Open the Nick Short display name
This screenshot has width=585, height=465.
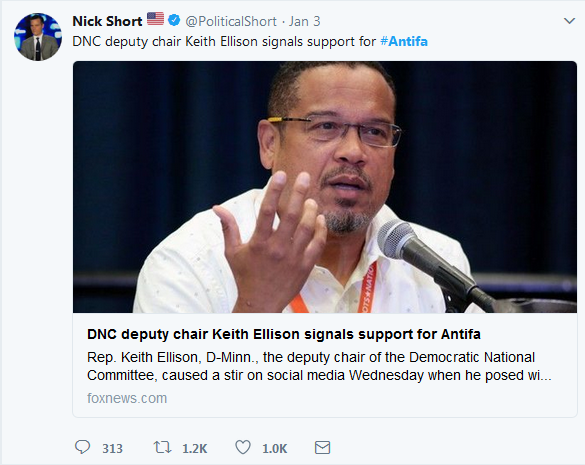[107, 21]
